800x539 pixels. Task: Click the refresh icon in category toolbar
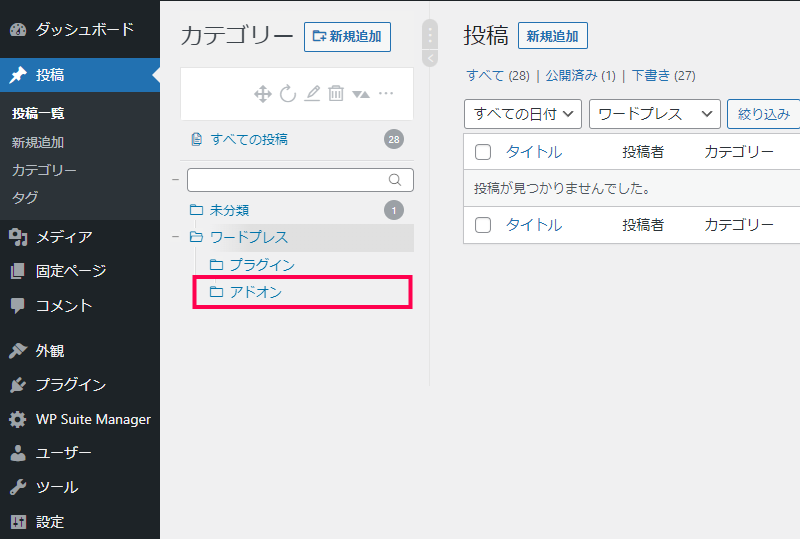pos(288,93)
